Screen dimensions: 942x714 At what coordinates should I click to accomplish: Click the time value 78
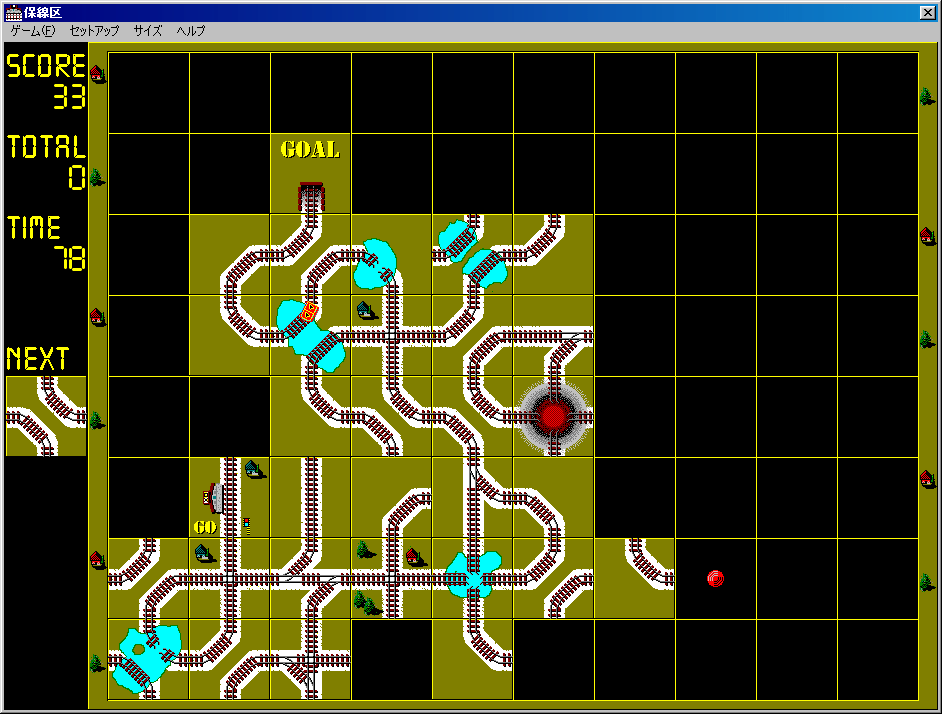coord(71,258)
